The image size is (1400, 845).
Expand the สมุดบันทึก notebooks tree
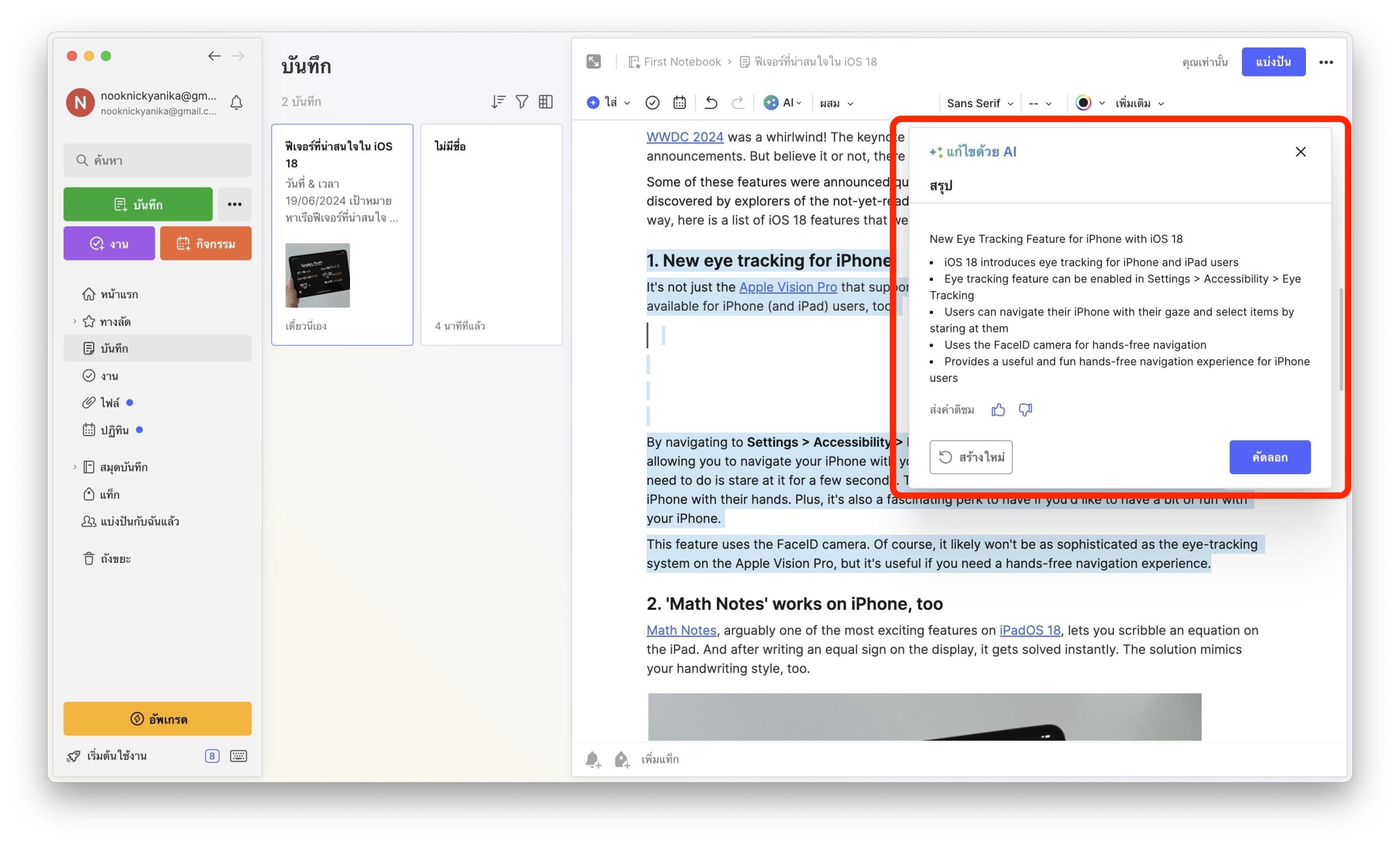pyautogui.click(x=74, y=467)
